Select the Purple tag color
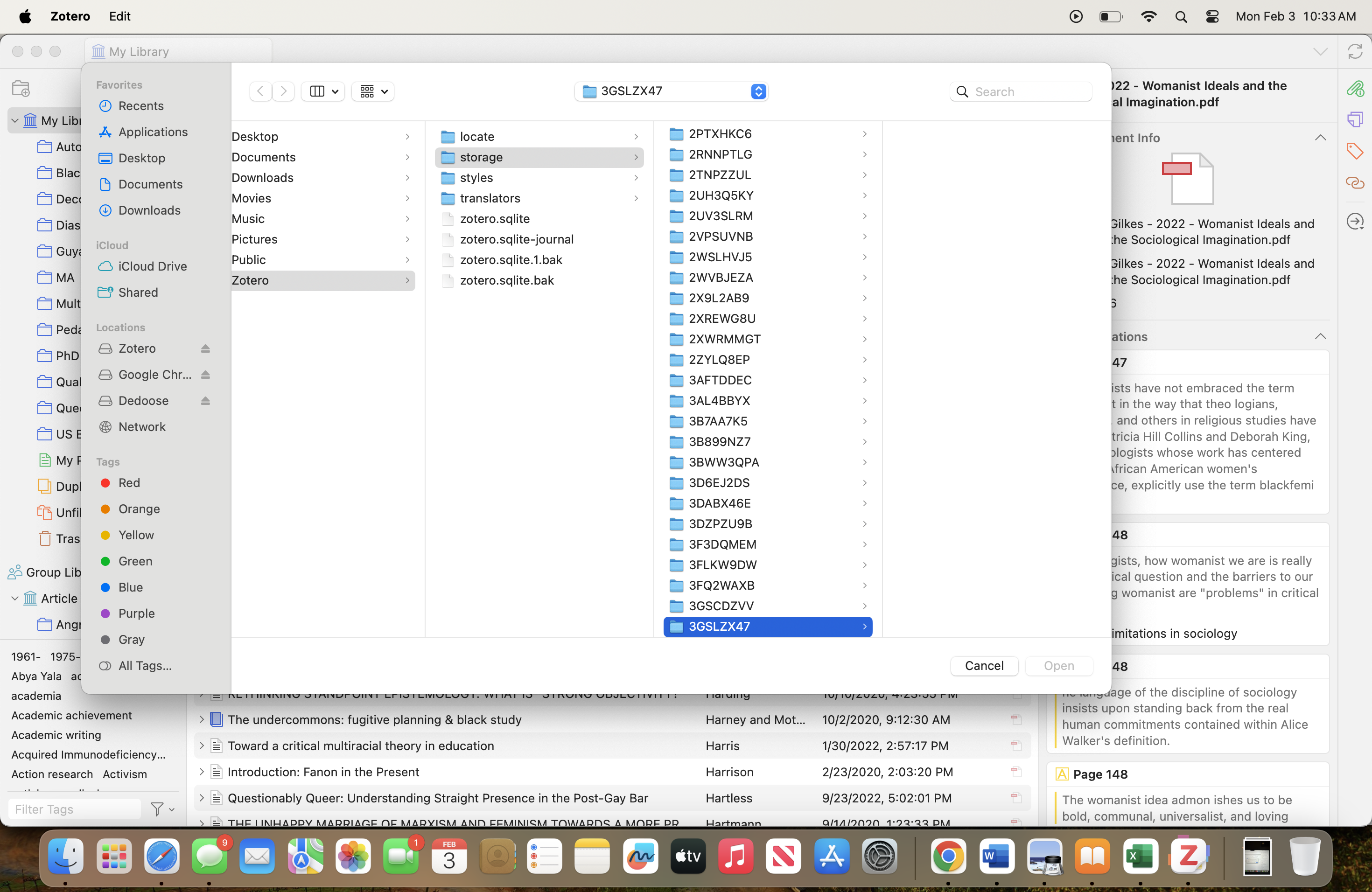The width and height of the screenshot is (1372, 892). tap(136, 613)
